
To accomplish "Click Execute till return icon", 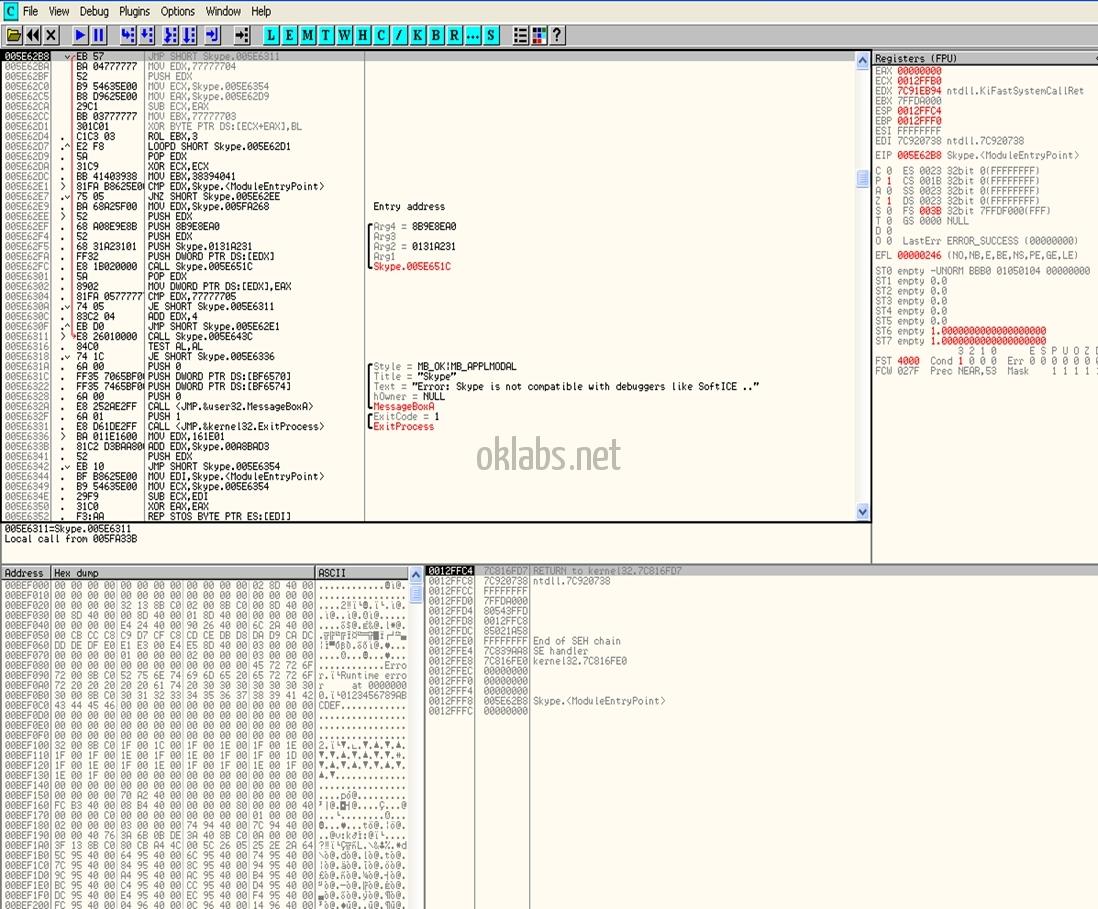I will pos(211,35).
